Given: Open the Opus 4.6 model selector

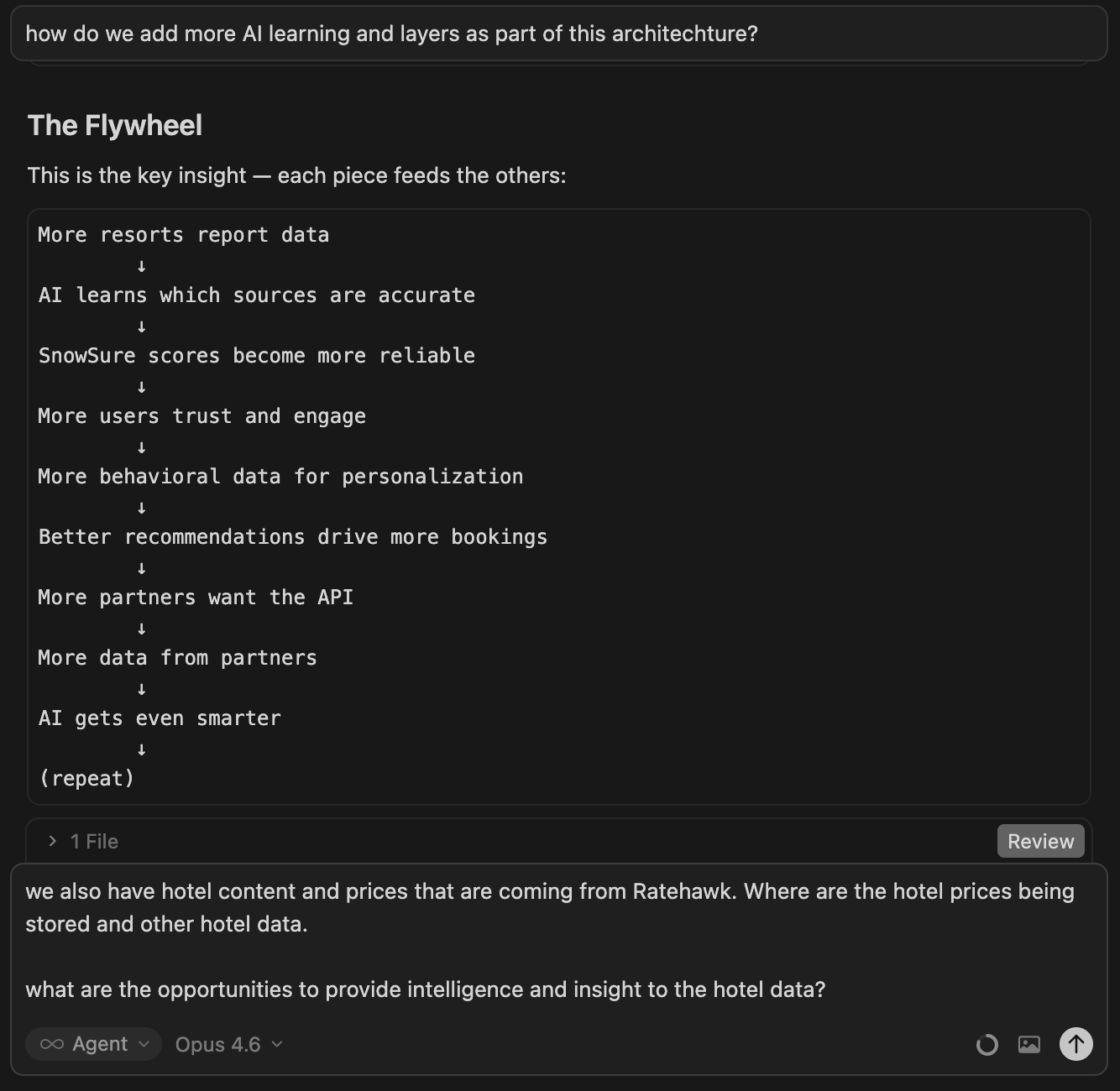Looking at the screenshot, I should [228, 1044].
